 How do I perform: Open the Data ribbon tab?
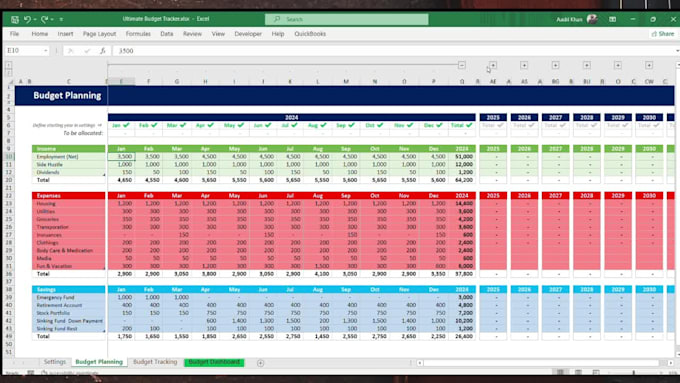tap(167, 34)
